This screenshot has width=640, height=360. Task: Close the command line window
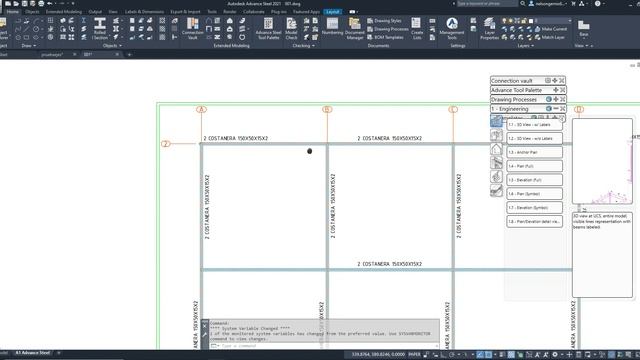[205, 326]
